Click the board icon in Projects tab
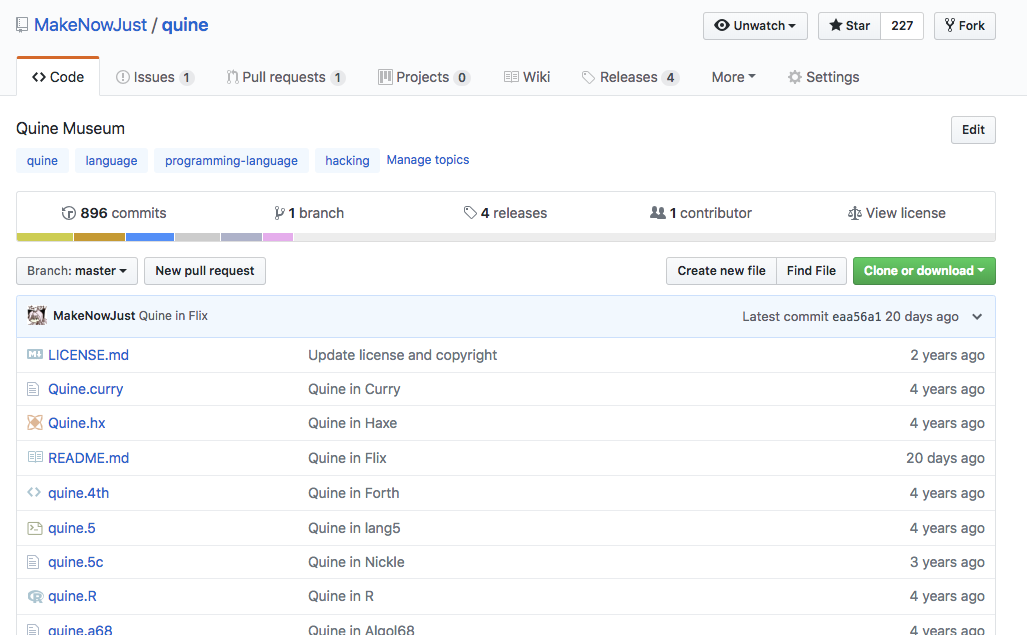This screenshot has width=1027, height=635. point(385,77)
